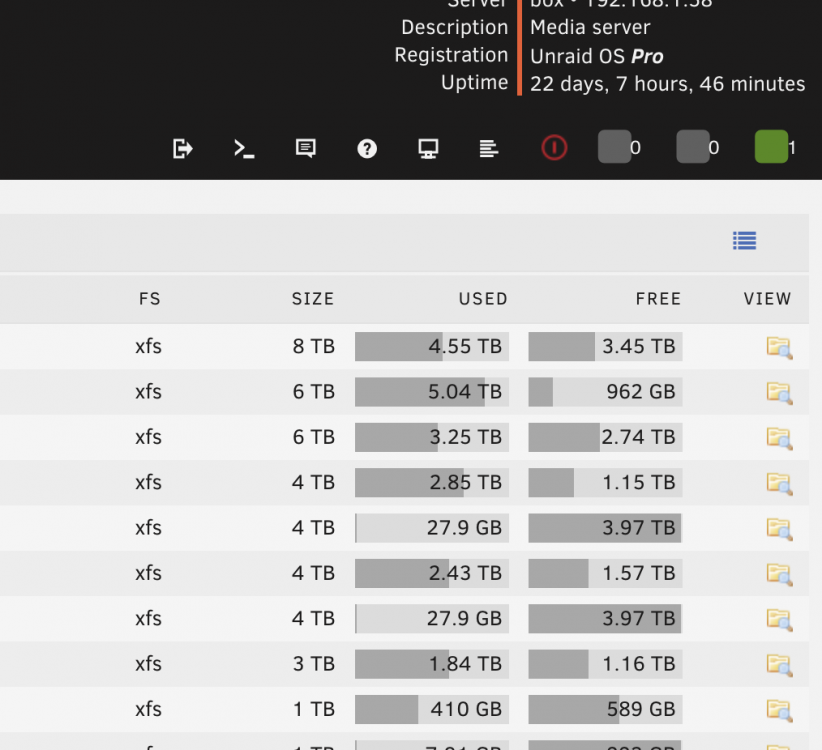The height and width of the screenshot is (750, 822).
Task: Click the 2.43 TB used value
Action: 466,573
